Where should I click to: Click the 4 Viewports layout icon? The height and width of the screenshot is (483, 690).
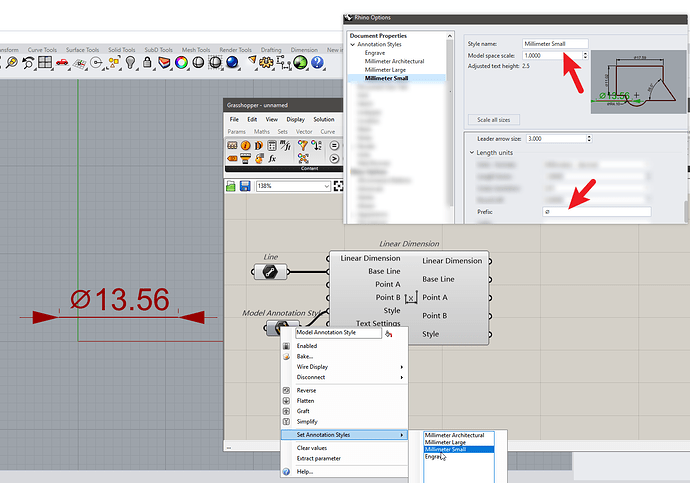click(x=45, y=62)
